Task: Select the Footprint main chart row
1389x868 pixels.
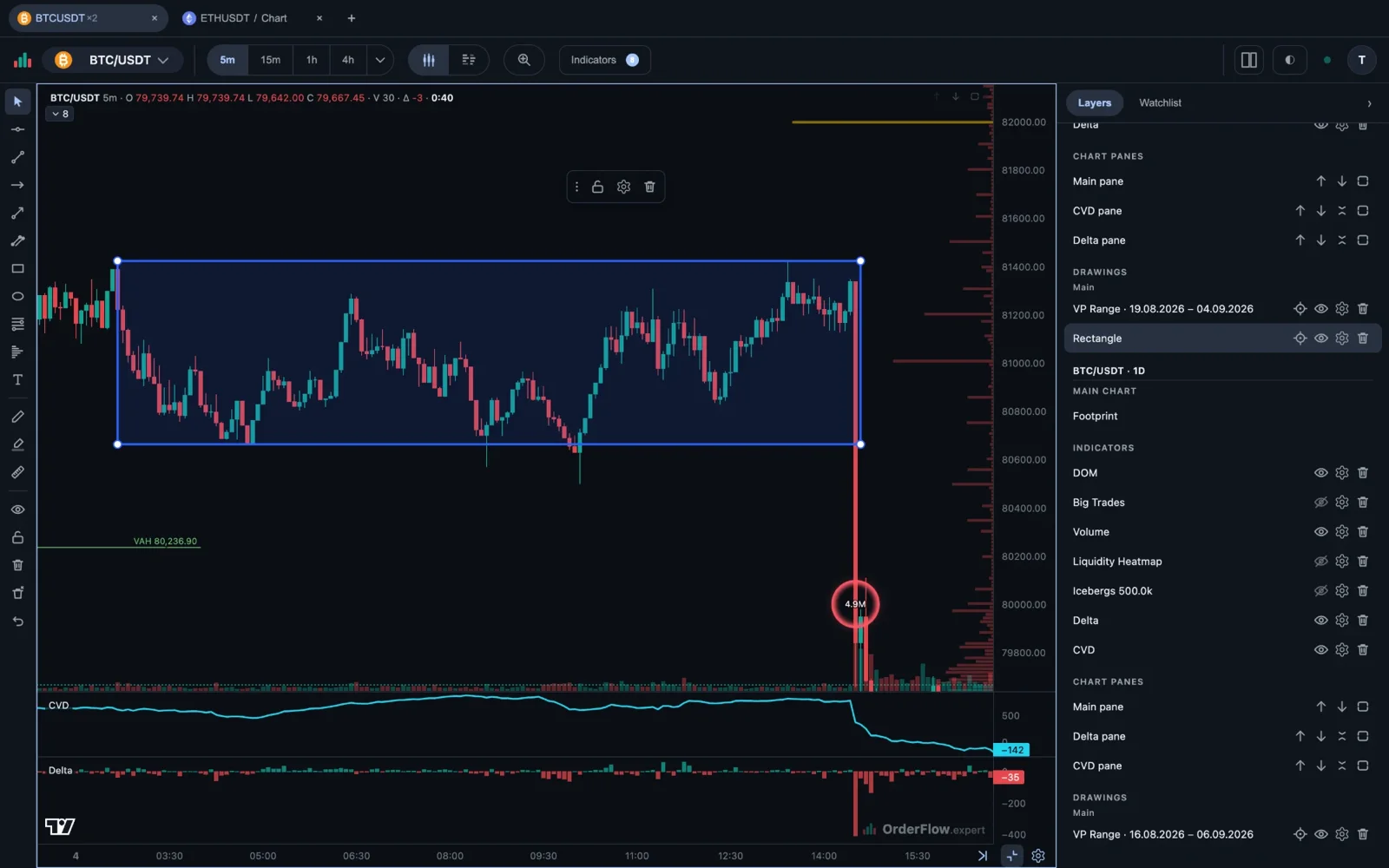Action: (1222, 417)
